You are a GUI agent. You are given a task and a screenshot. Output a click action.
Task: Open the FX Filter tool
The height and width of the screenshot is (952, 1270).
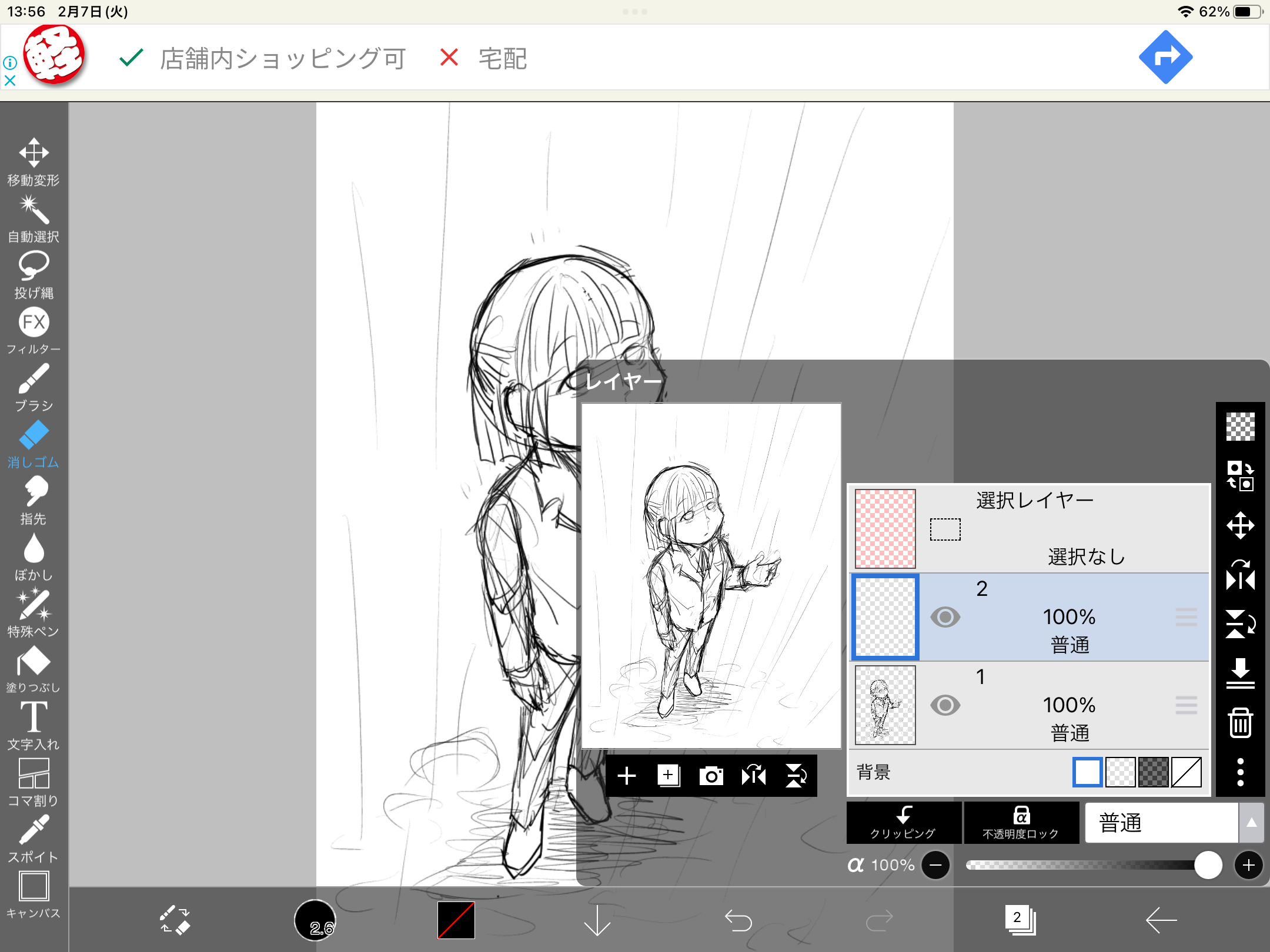pyautogui.click(x=34, y=331)
